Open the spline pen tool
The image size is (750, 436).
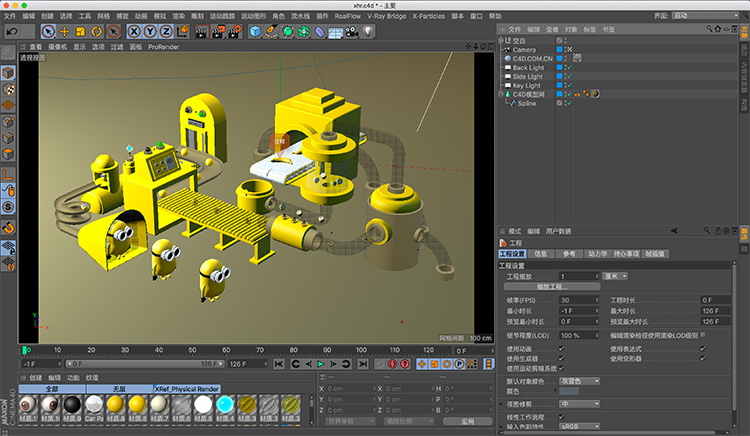271,32
